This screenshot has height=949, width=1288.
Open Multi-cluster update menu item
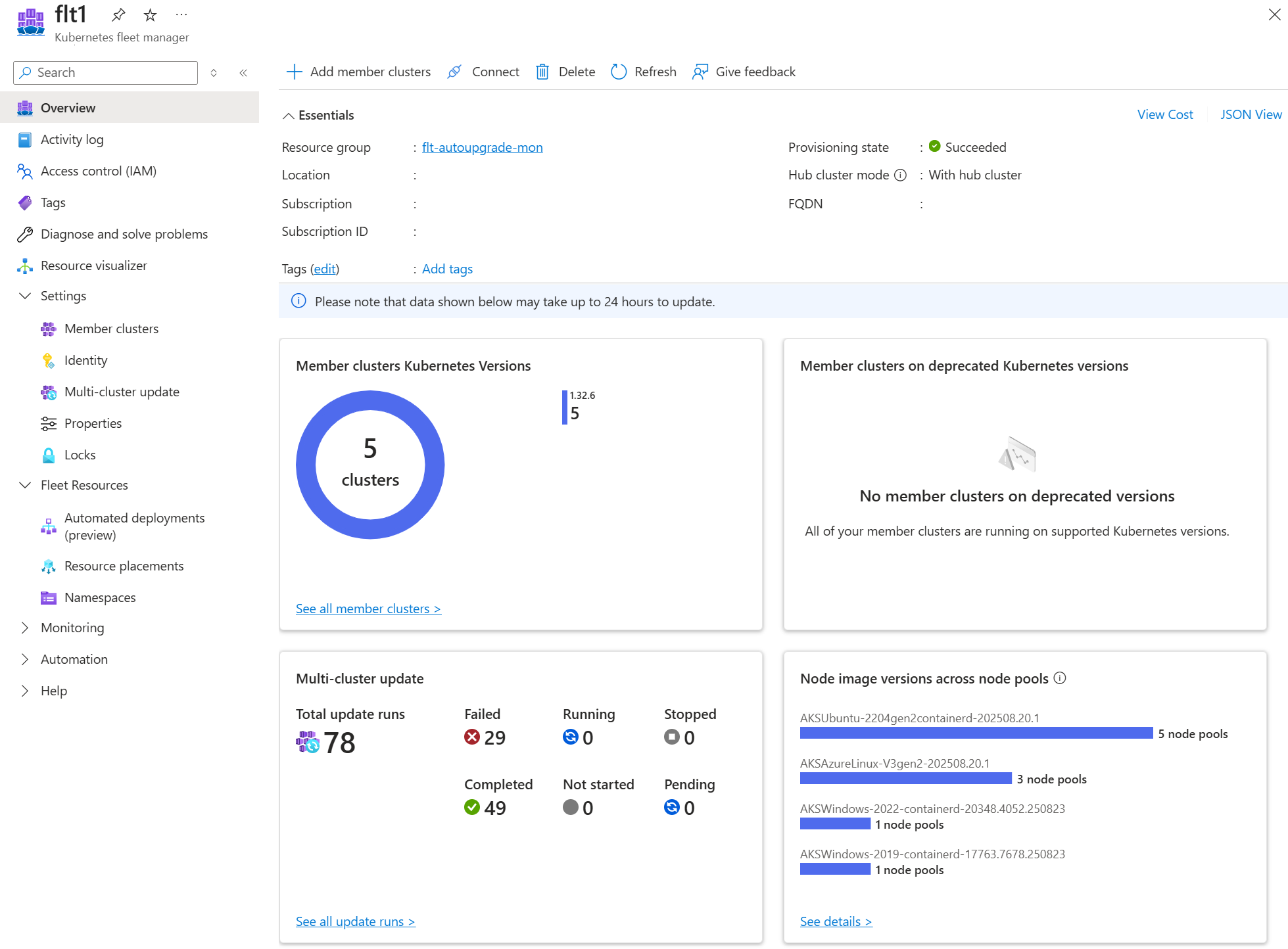[122, 392]
